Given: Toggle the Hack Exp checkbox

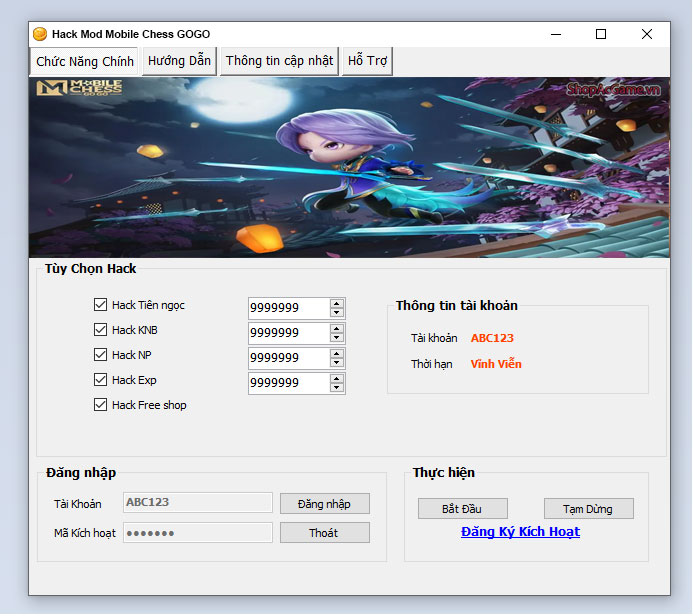Looking at the screenshot, I should (x=100, y=380).
